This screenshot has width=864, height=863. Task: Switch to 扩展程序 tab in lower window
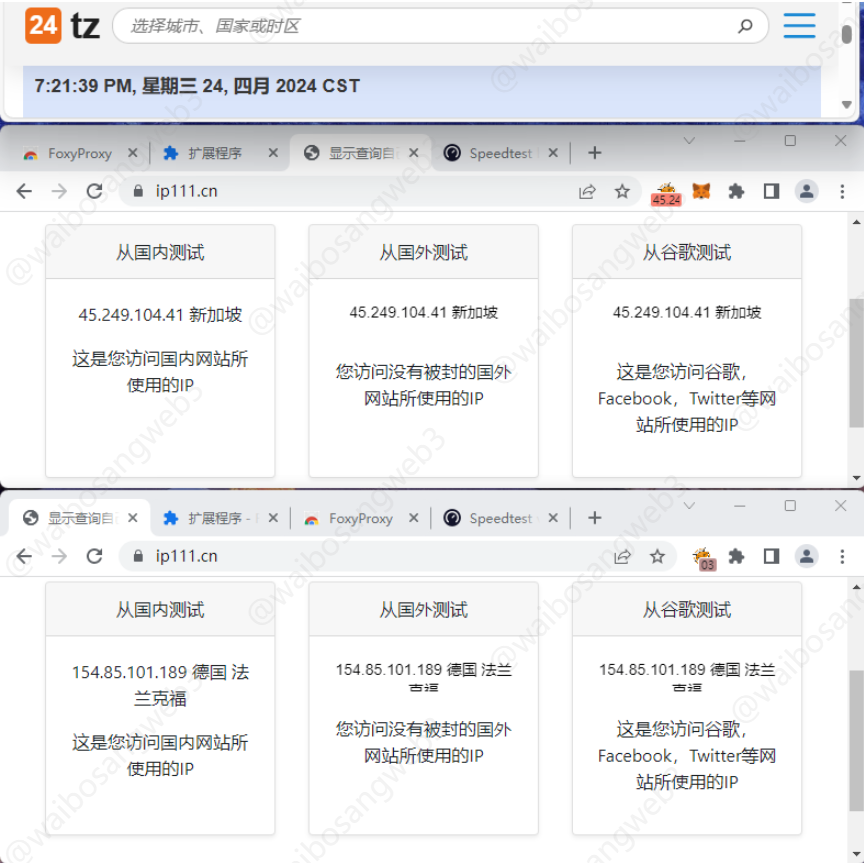point(219,518)
